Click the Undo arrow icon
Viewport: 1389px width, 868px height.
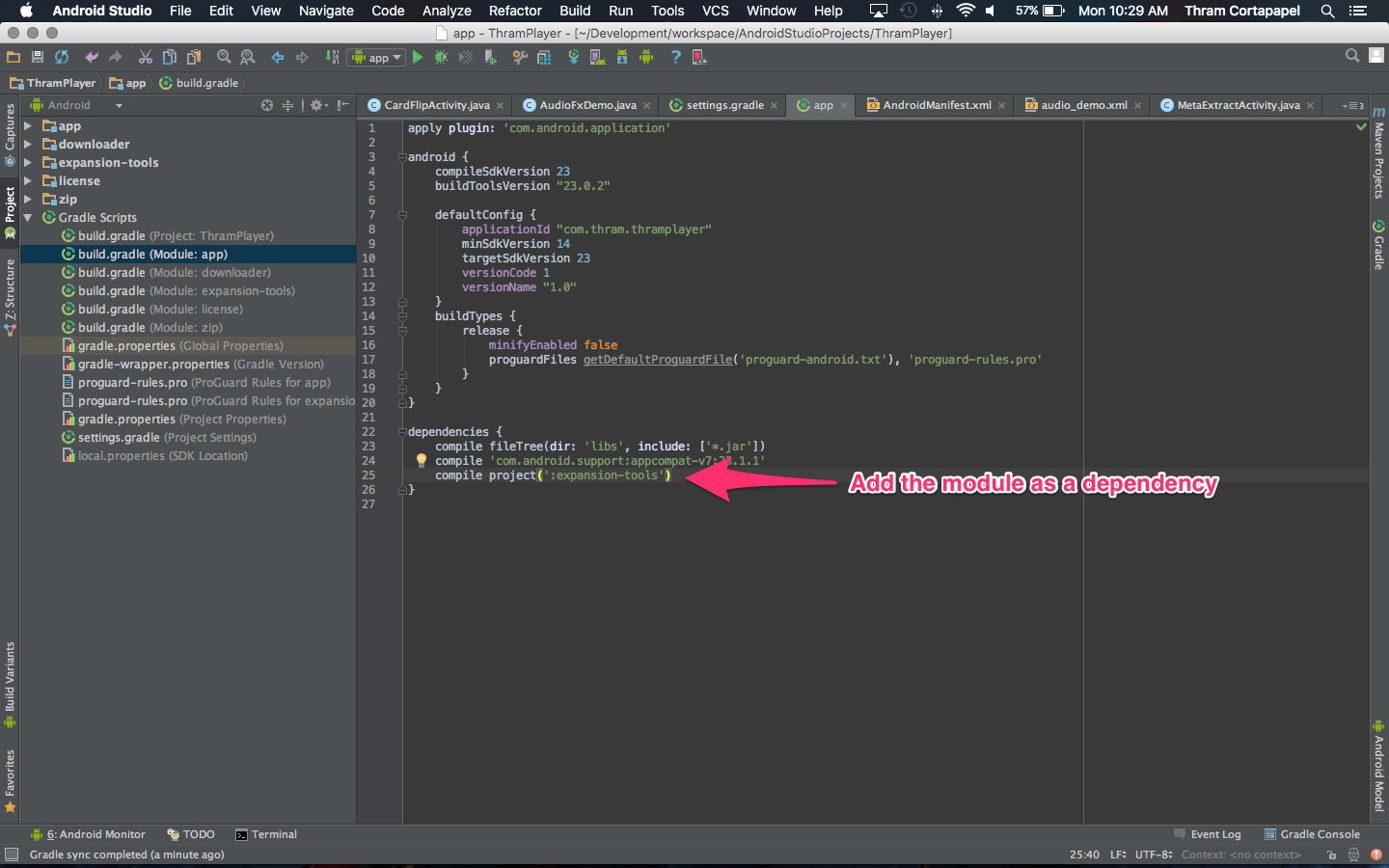coord(92,57)
